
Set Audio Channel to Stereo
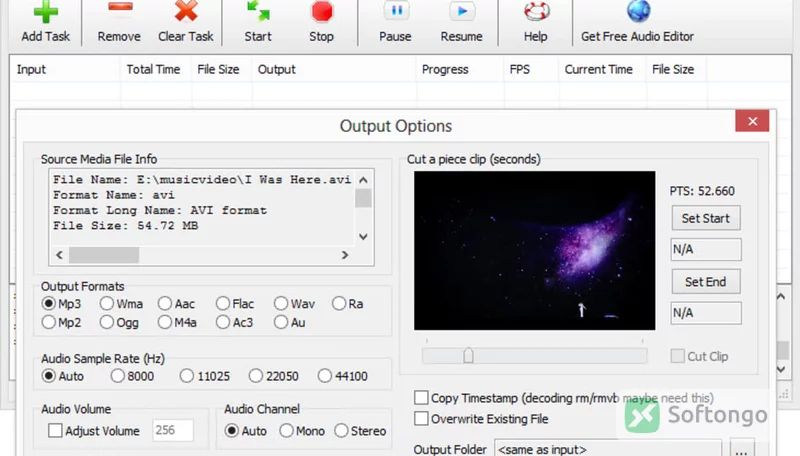coord(341,430)
